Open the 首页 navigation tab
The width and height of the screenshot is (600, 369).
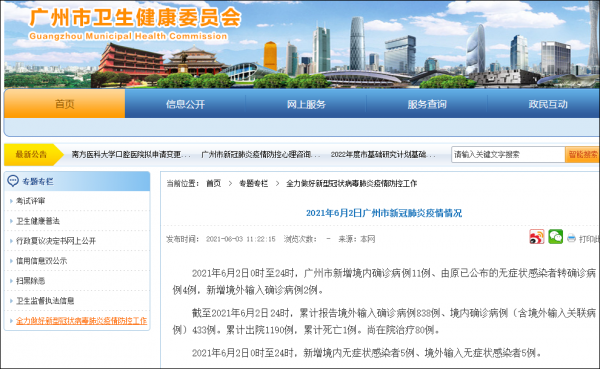point(64,104)
